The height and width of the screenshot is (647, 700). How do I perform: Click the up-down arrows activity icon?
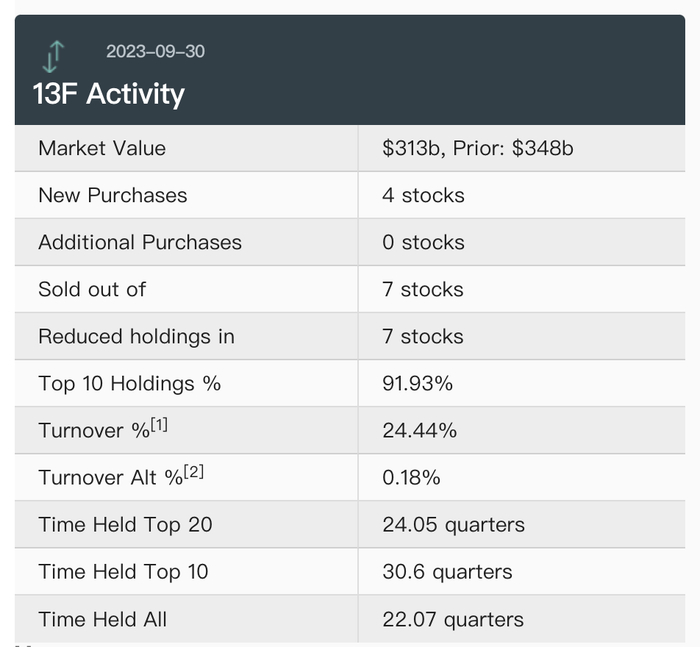coord(54,56)
